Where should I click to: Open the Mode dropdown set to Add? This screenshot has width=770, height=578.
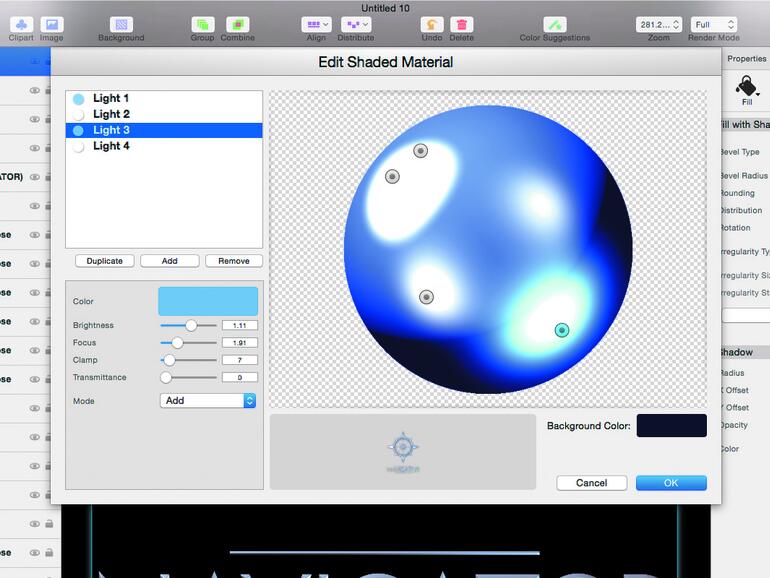coord(208,401)
